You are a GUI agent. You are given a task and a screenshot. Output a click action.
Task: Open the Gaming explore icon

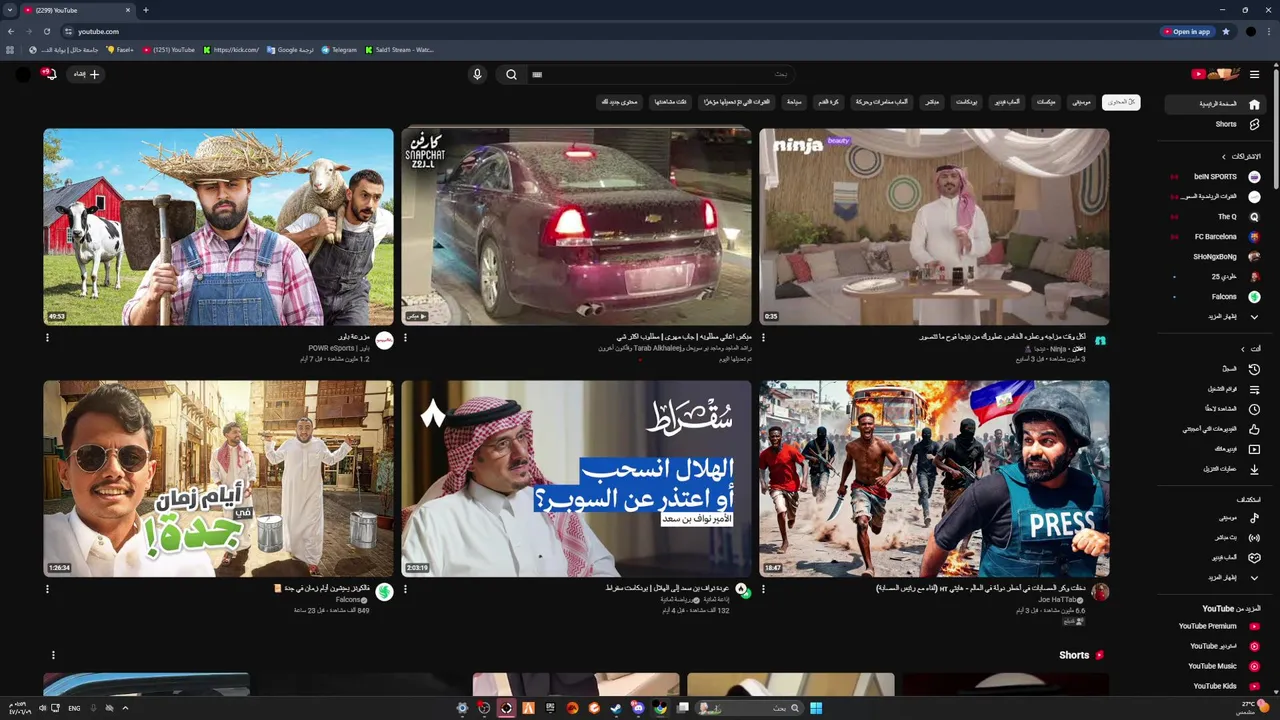(1254, 557)
